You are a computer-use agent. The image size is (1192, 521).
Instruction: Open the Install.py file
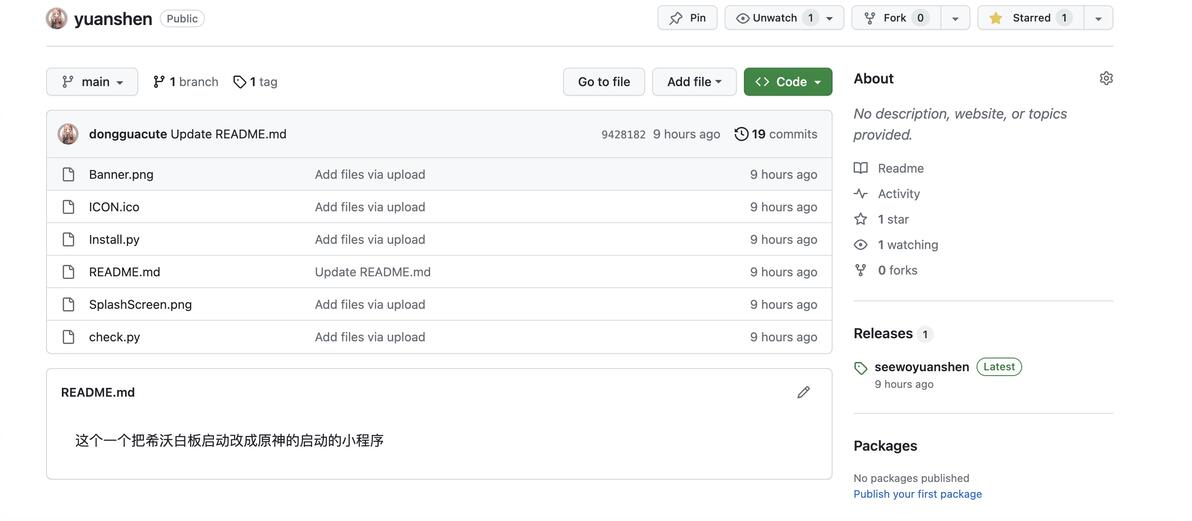[114, 239]
